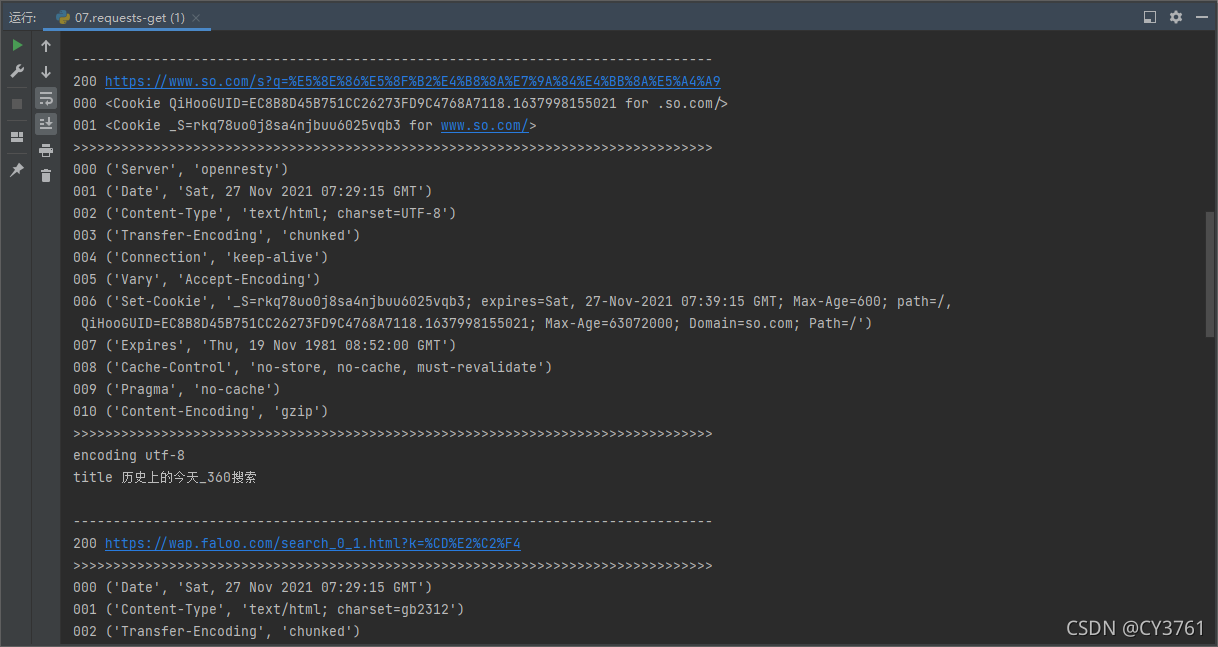Switch tool window view mode icon
The image size is (1218, 647).
point(1150,17)
